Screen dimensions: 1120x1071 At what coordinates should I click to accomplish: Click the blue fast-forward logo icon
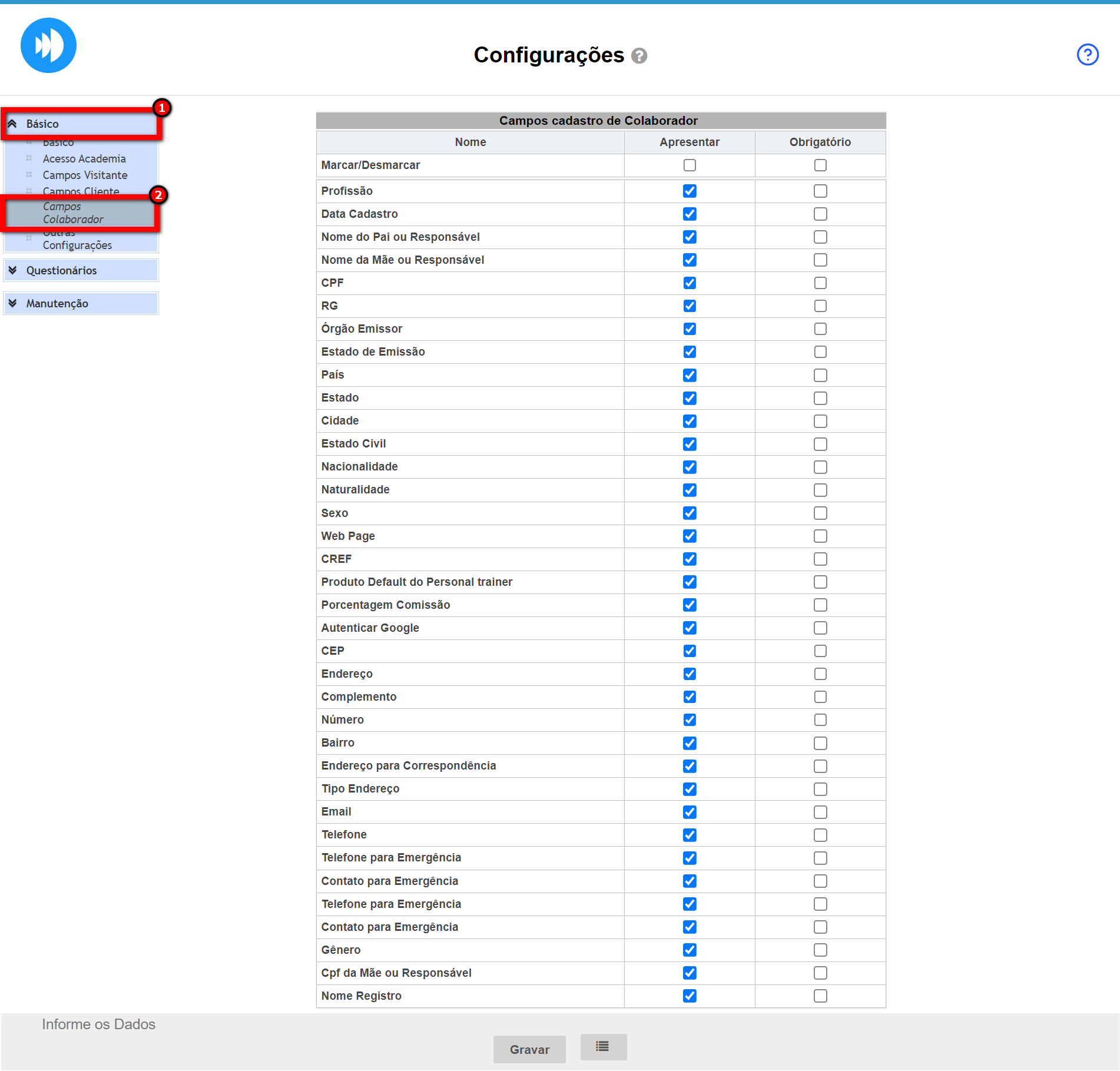coord(48,45)
